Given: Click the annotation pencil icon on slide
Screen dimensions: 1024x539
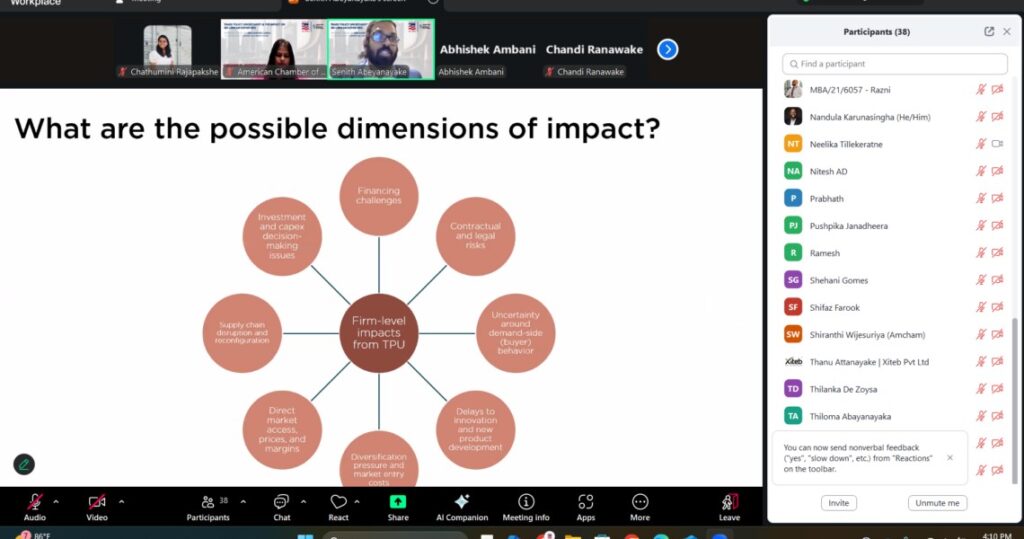Looking at the screenshot, I should tap(24, 465).
